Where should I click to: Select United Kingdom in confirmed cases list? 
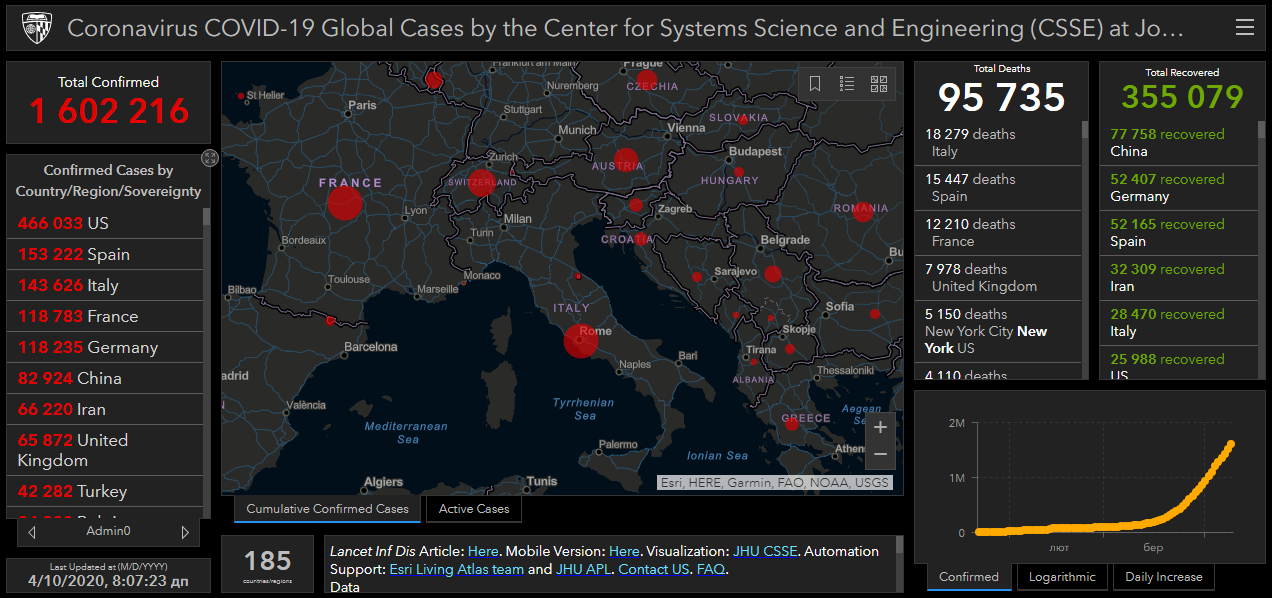click(x=105, y=450)
